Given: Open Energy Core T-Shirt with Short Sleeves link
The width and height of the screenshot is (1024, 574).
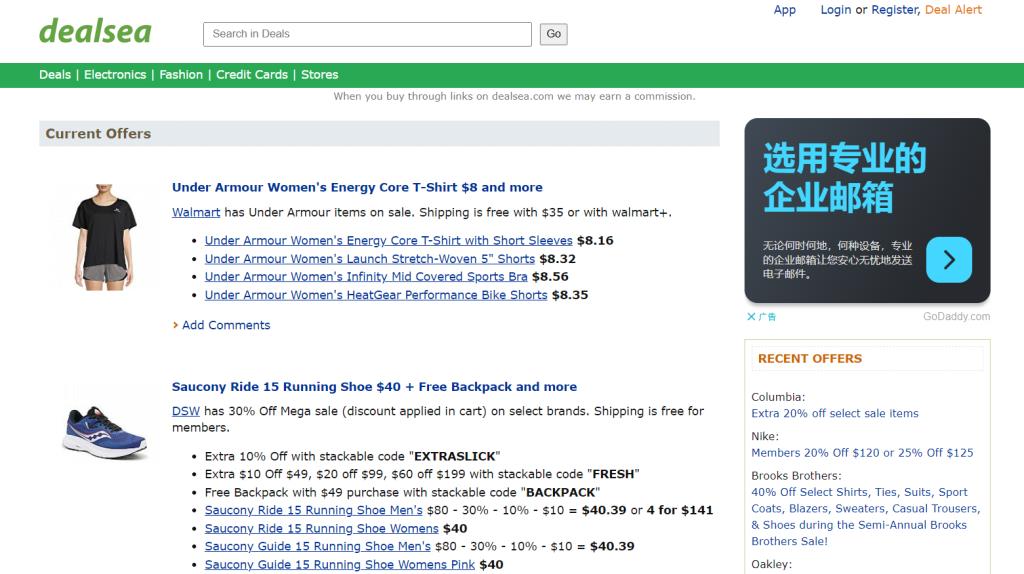Looking at the screenshot, I should click(x=389, y=240).
